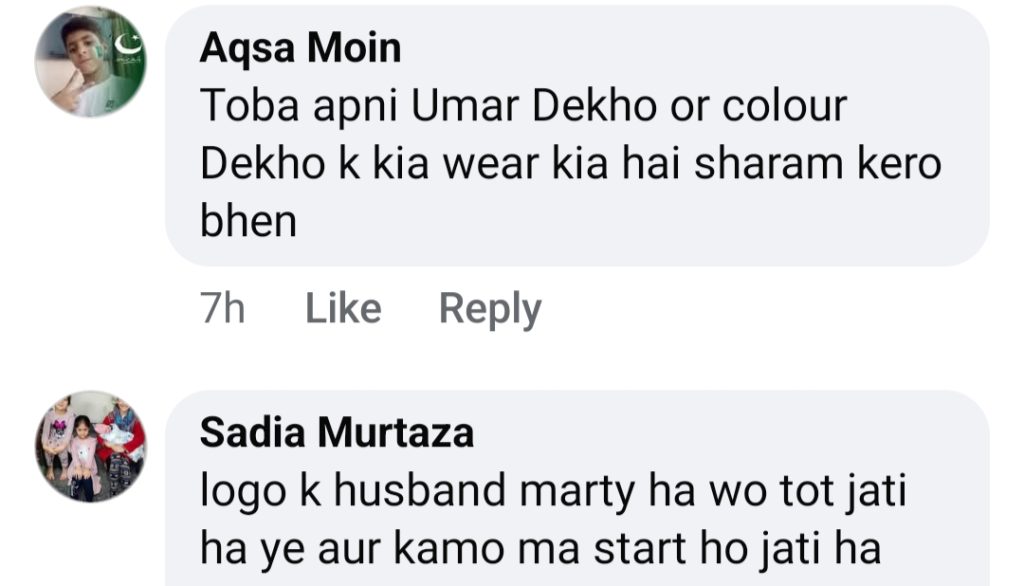
Task: Like Aqsa Moin's comment
Action: (343, 309)
